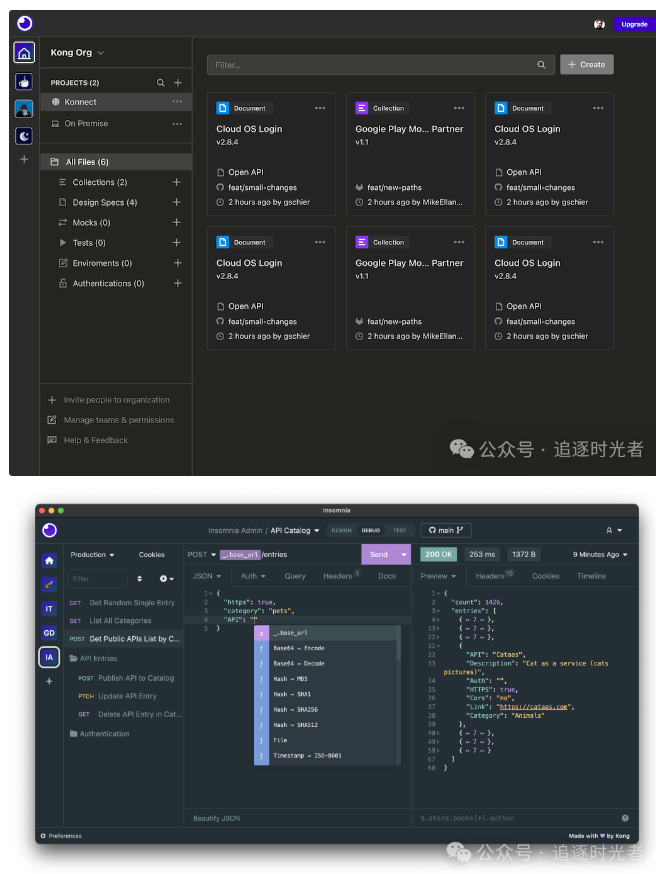Select All Files (6)
The height and width of the screenshot is (874, 656).
click(x=116, y=162)
